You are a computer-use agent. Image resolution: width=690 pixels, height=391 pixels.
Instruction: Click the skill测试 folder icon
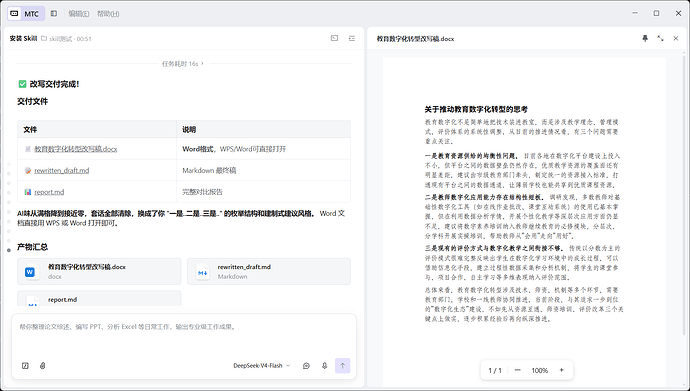pos(44,38)
